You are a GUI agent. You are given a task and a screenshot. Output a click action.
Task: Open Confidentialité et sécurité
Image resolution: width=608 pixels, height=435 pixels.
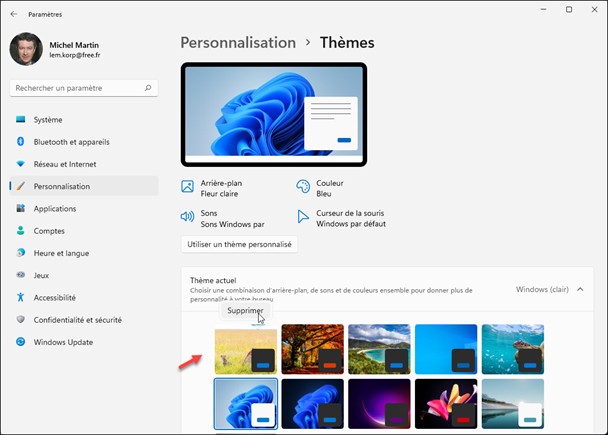pyautogui.click(x=84, y=320)
